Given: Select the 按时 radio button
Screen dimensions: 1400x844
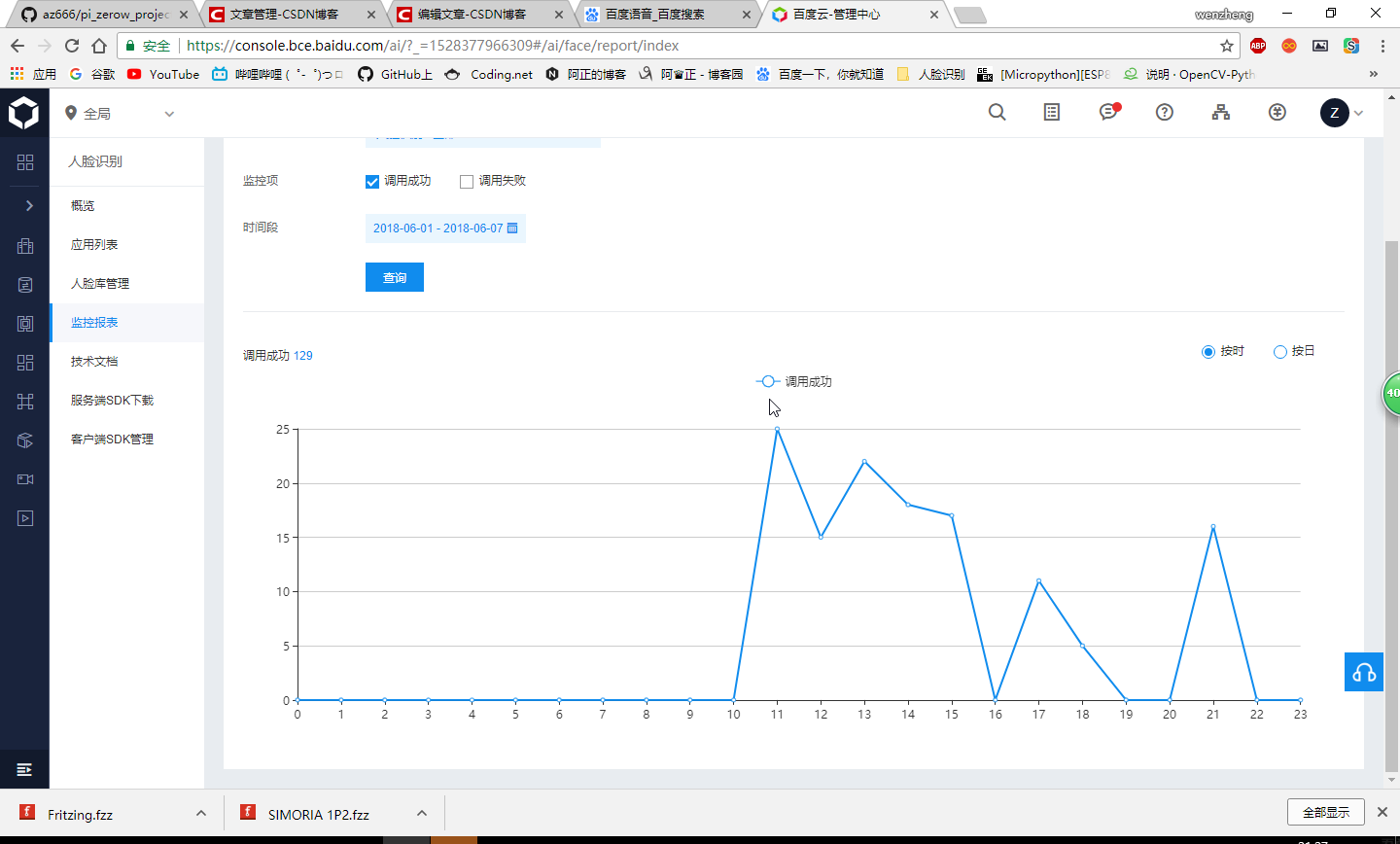Looking at the screenshot, I should 1208,352.
